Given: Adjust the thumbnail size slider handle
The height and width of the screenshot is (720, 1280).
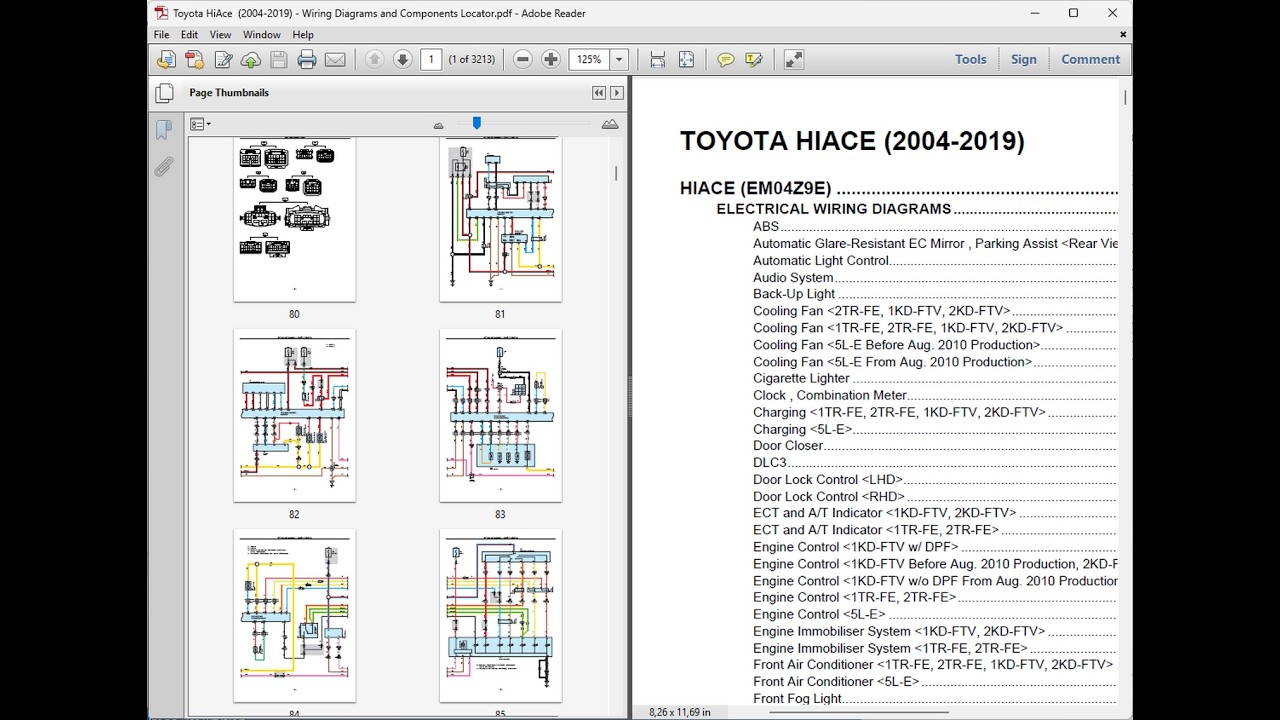Looking at the screenshot, I should pyautogui.click(x=477, y=123).
